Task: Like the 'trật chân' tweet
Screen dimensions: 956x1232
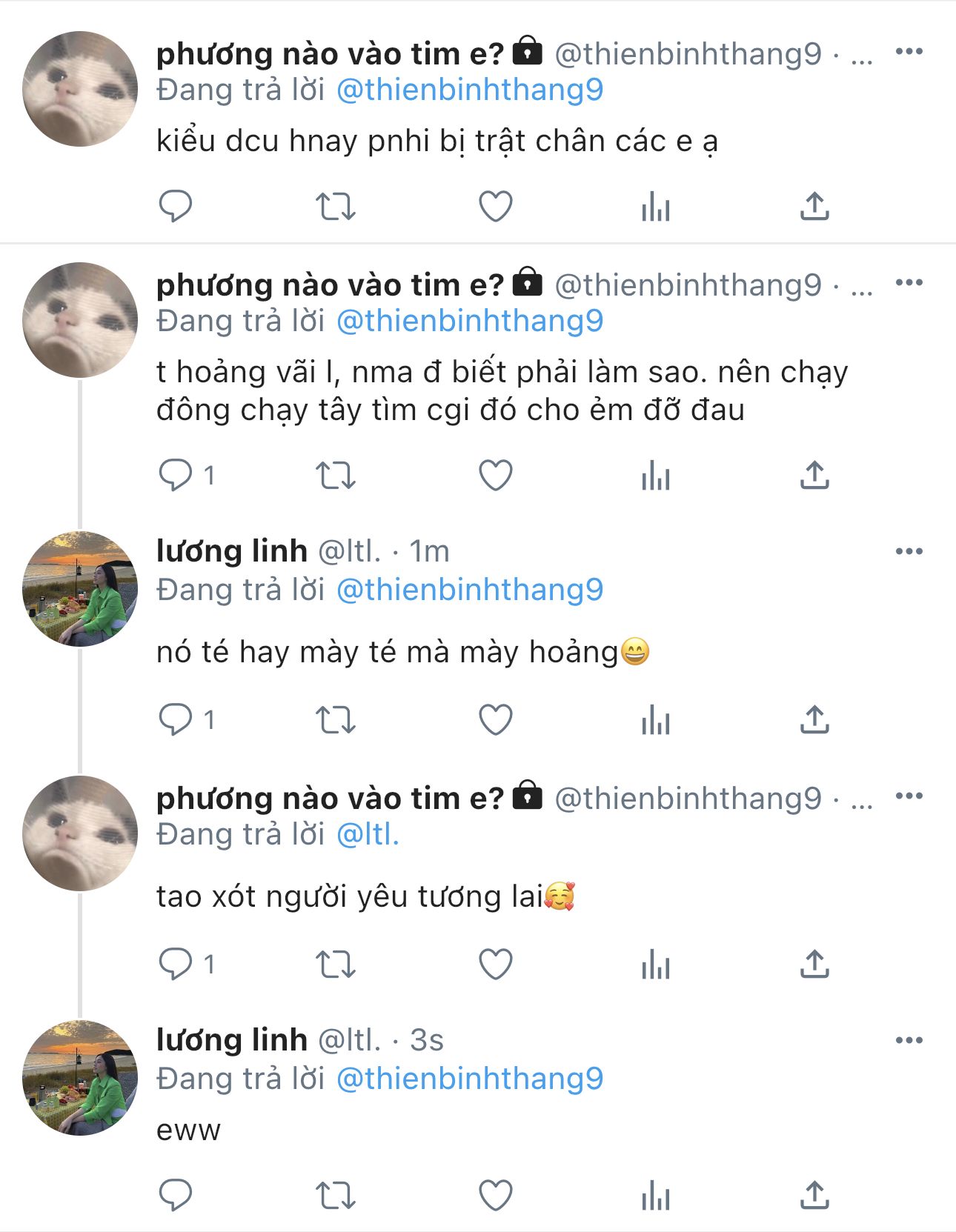Action: 496,206
